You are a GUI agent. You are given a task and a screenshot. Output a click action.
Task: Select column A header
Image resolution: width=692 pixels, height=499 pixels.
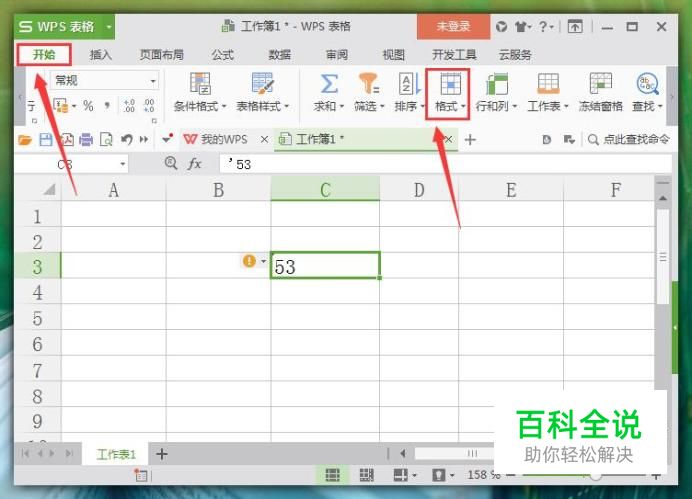coord(113,190)
